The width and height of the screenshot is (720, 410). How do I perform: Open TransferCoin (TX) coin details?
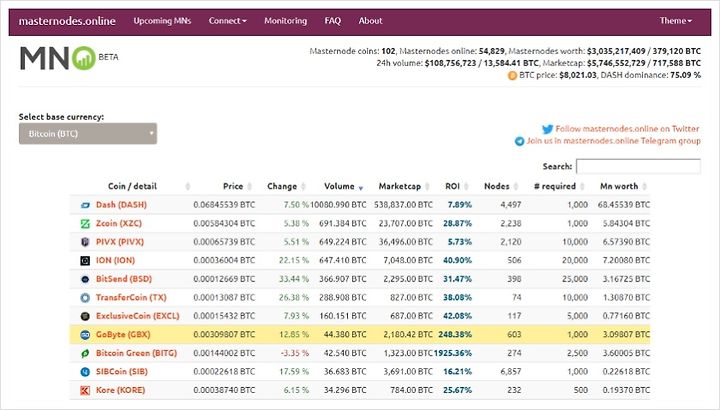pos(131,298)
